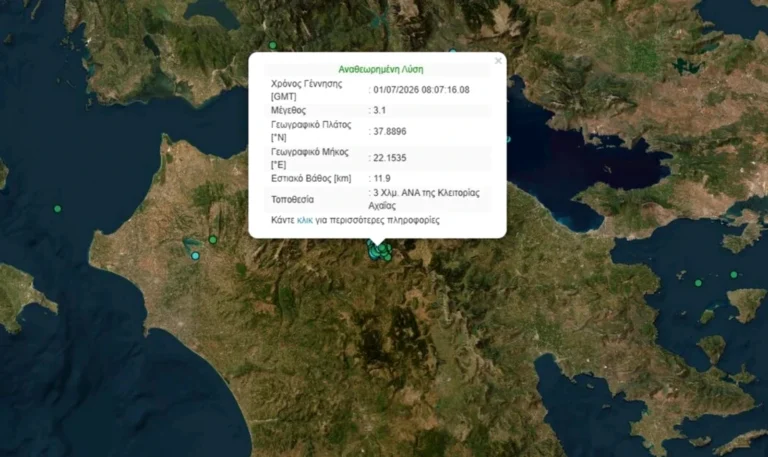Screen dimensions: 768x457
Task: Click the large lake at map's top edge
Action: click(x=212, y=13)
